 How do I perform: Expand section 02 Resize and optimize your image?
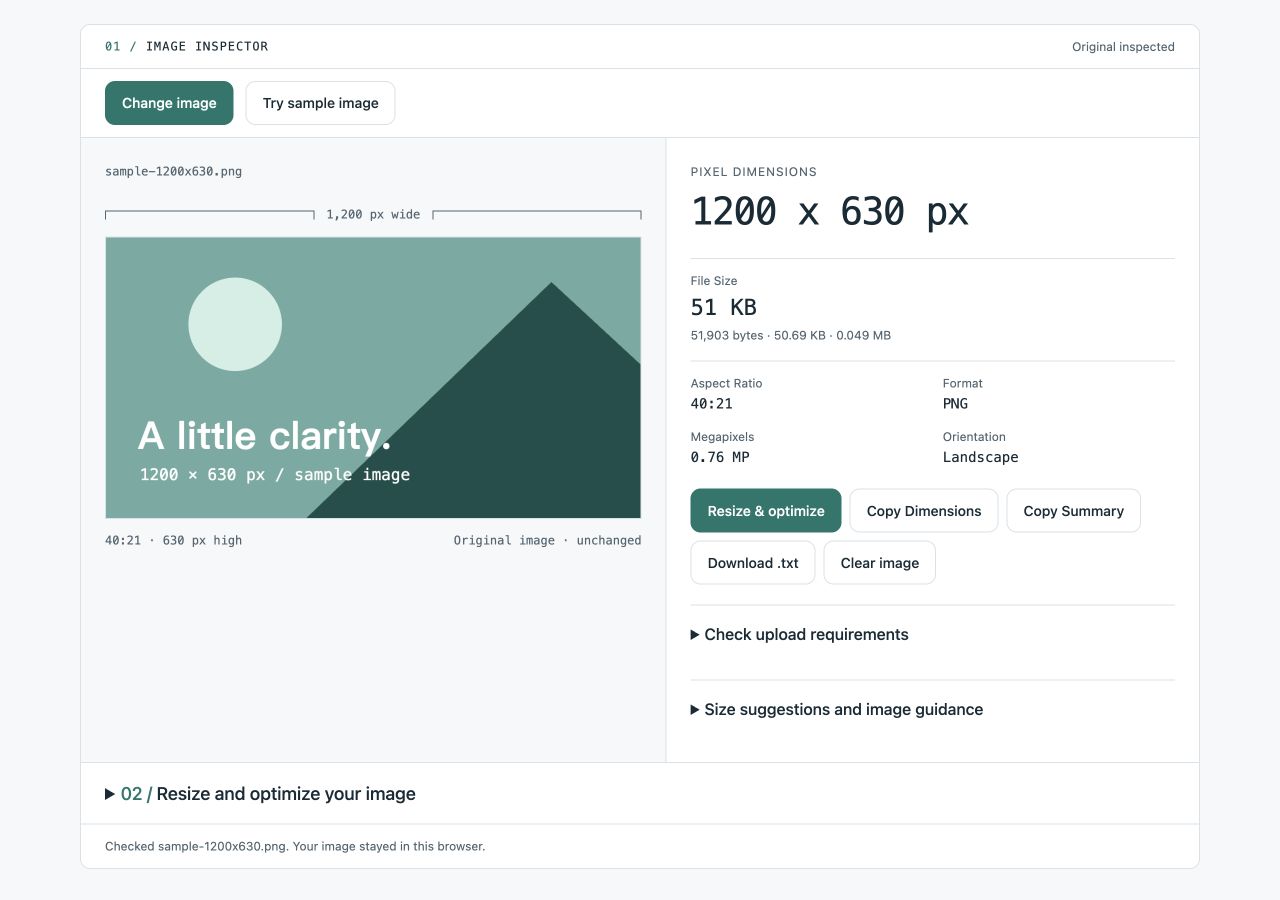[x=260, y=794]
